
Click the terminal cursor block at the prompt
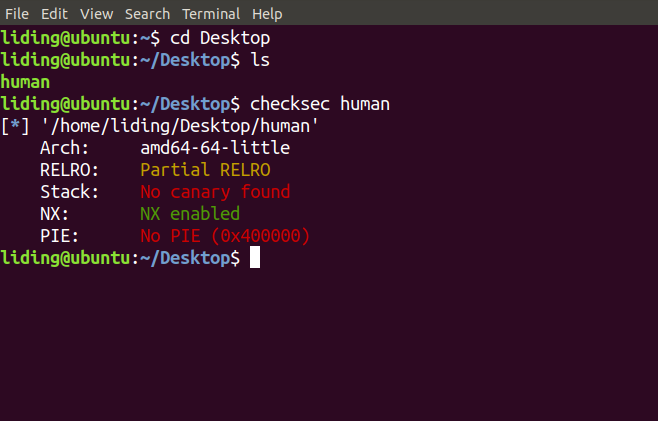255,258
